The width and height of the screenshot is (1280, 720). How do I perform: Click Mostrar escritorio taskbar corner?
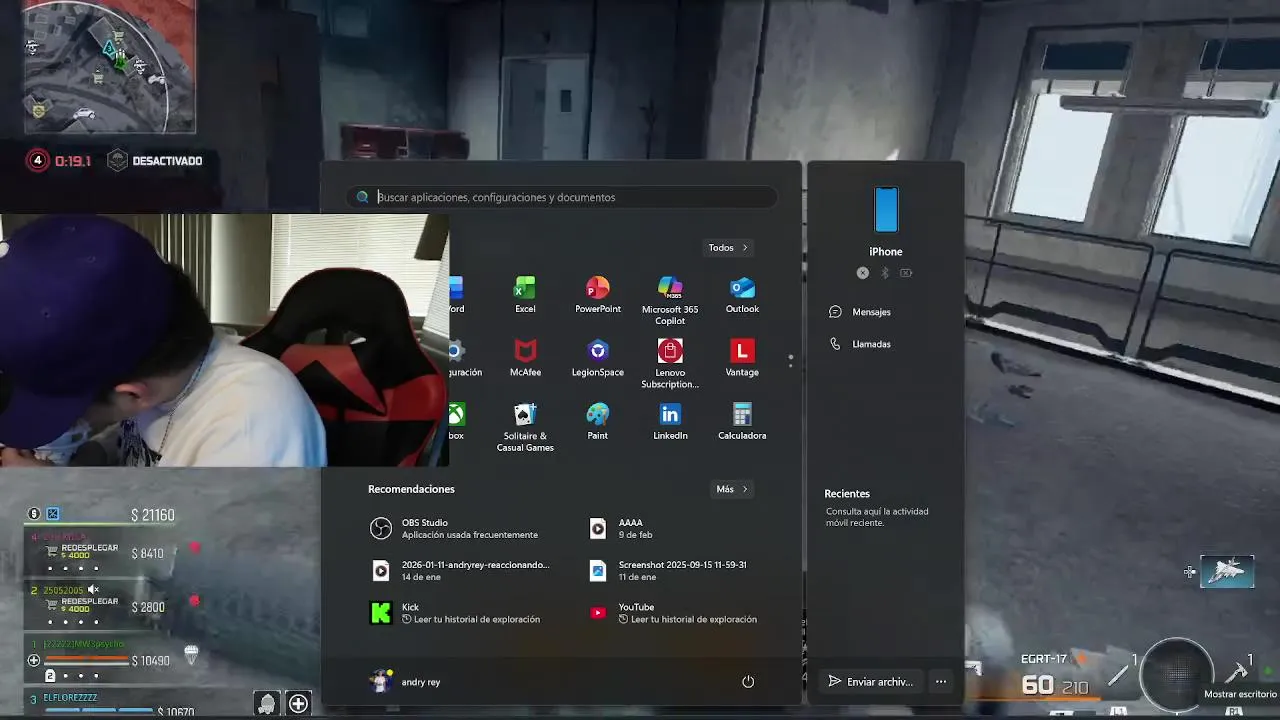tap(1240, 694)
